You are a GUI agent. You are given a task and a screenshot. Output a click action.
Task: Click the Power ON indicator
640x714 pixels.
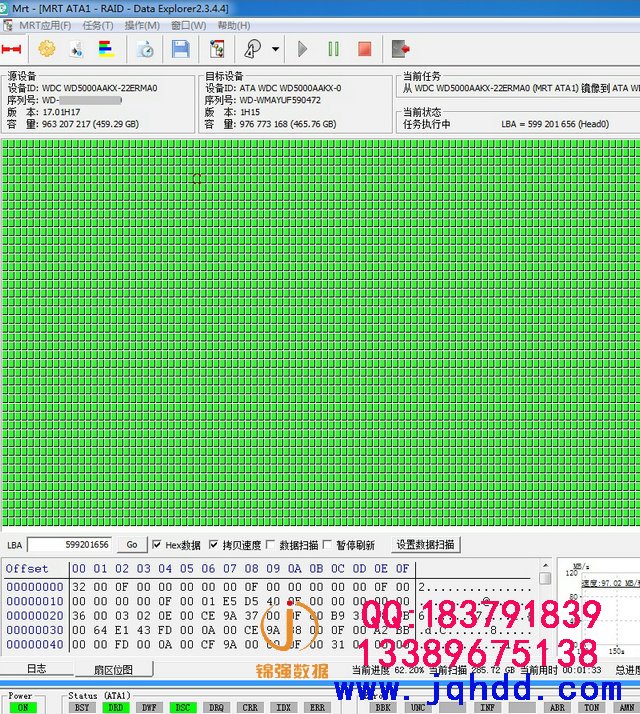(x=23, y=708)
